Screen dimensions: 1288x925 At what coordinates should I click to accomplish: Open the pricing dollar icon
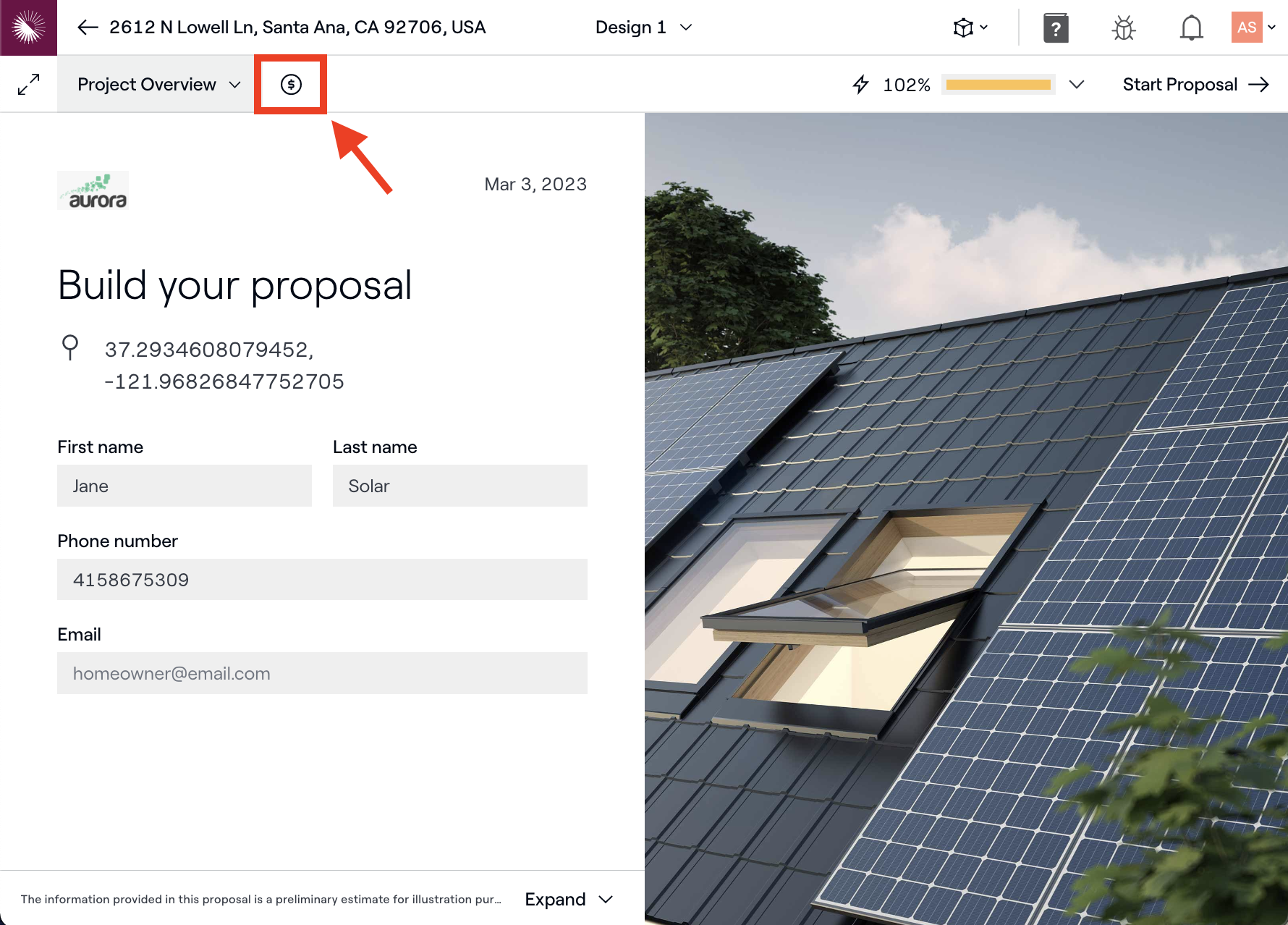point(290,85)
